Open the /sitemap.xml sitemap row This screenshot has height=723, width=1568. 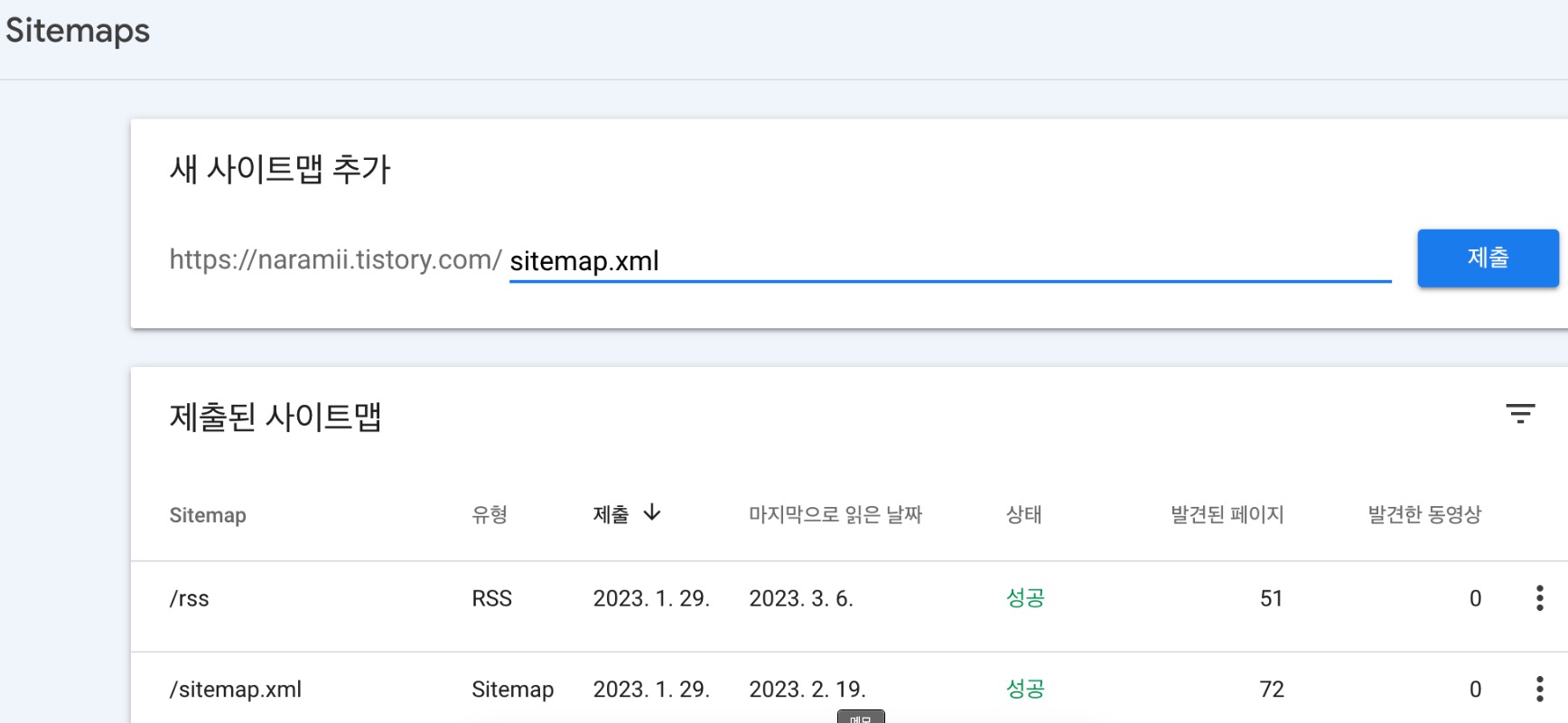pos(849,688)
